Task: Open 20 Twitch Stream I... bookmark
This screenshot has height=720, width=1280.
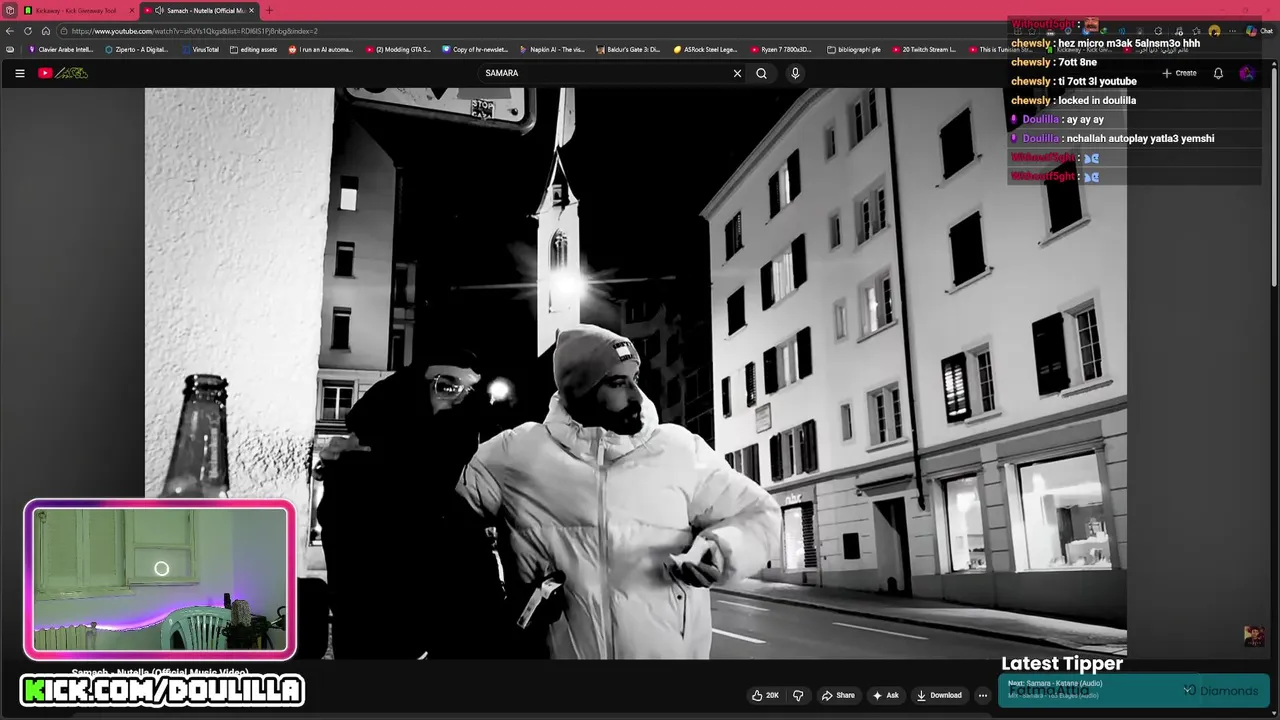Action: pyautogui.click(x=924, y=49)
